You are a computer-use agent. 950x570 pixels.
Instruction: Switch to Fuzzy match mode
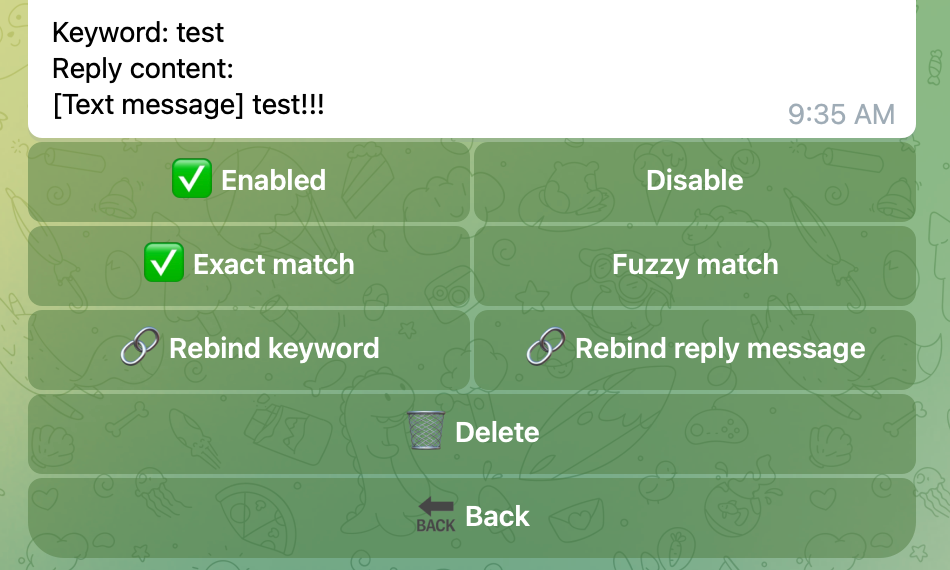click(694, 265)
